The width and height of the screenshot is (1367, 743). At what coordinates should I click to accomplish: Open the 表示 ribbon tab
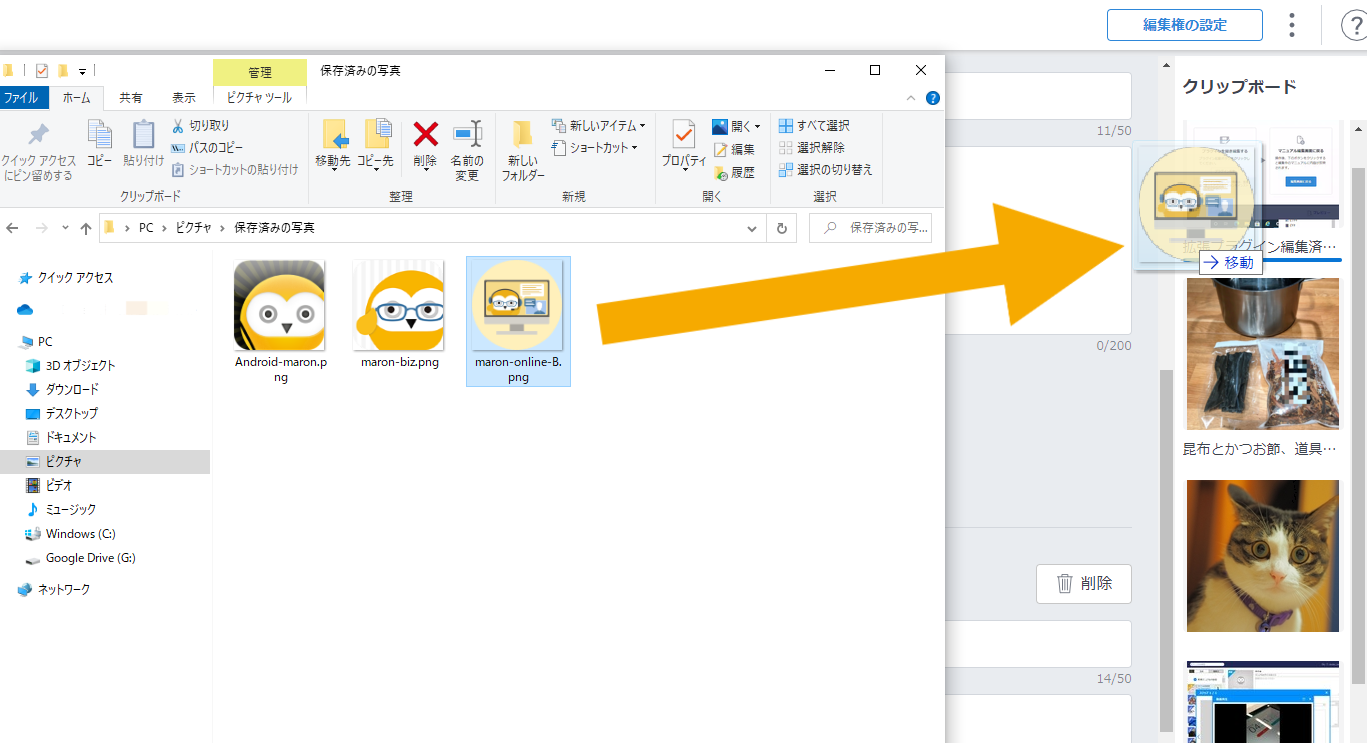[184, 98]
